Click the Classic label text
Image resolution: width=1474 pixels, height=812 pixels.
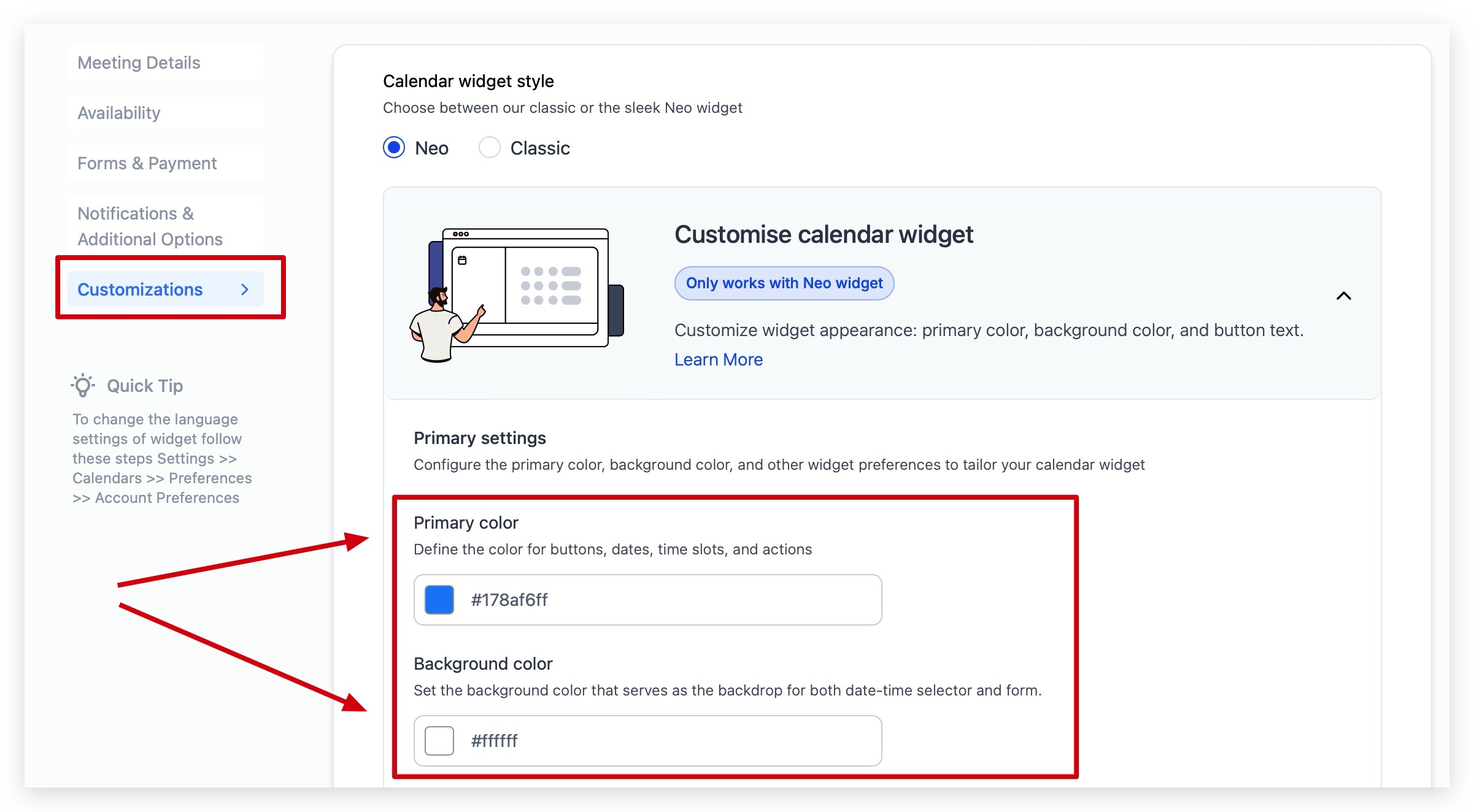click(x=540, y=148)
